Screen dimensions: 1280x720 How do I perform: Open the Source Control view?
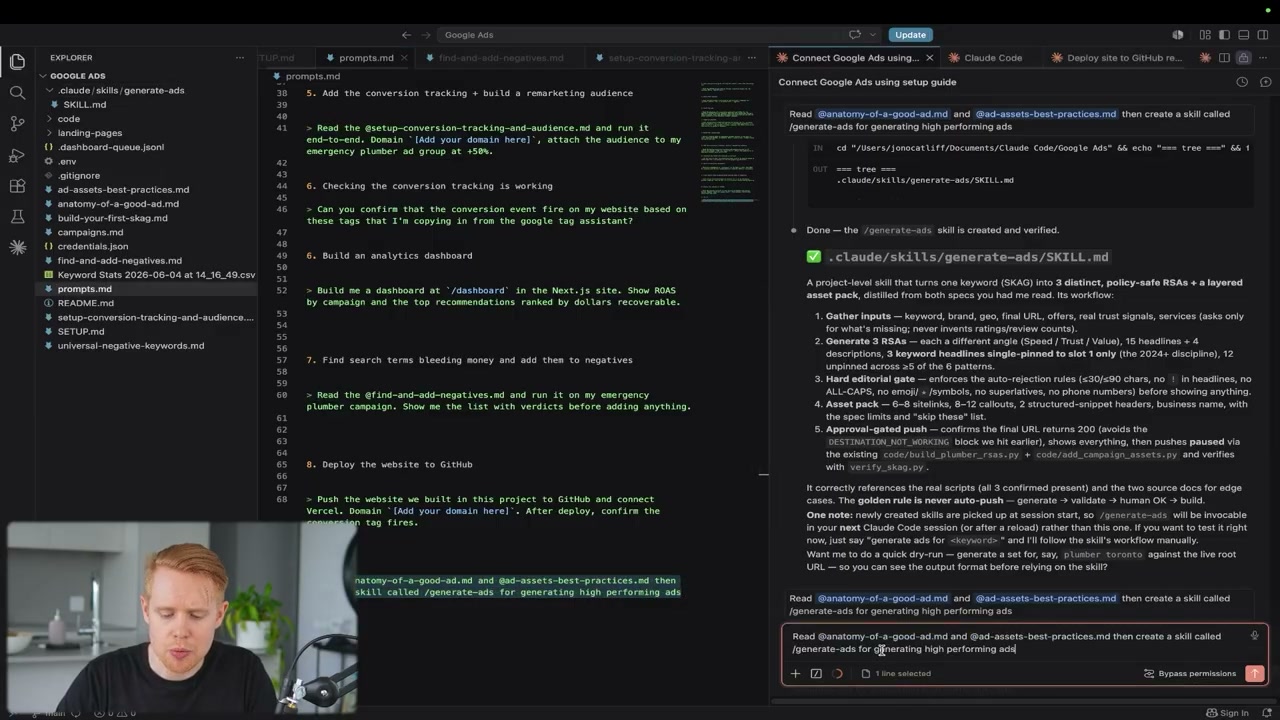coord(17,124)
